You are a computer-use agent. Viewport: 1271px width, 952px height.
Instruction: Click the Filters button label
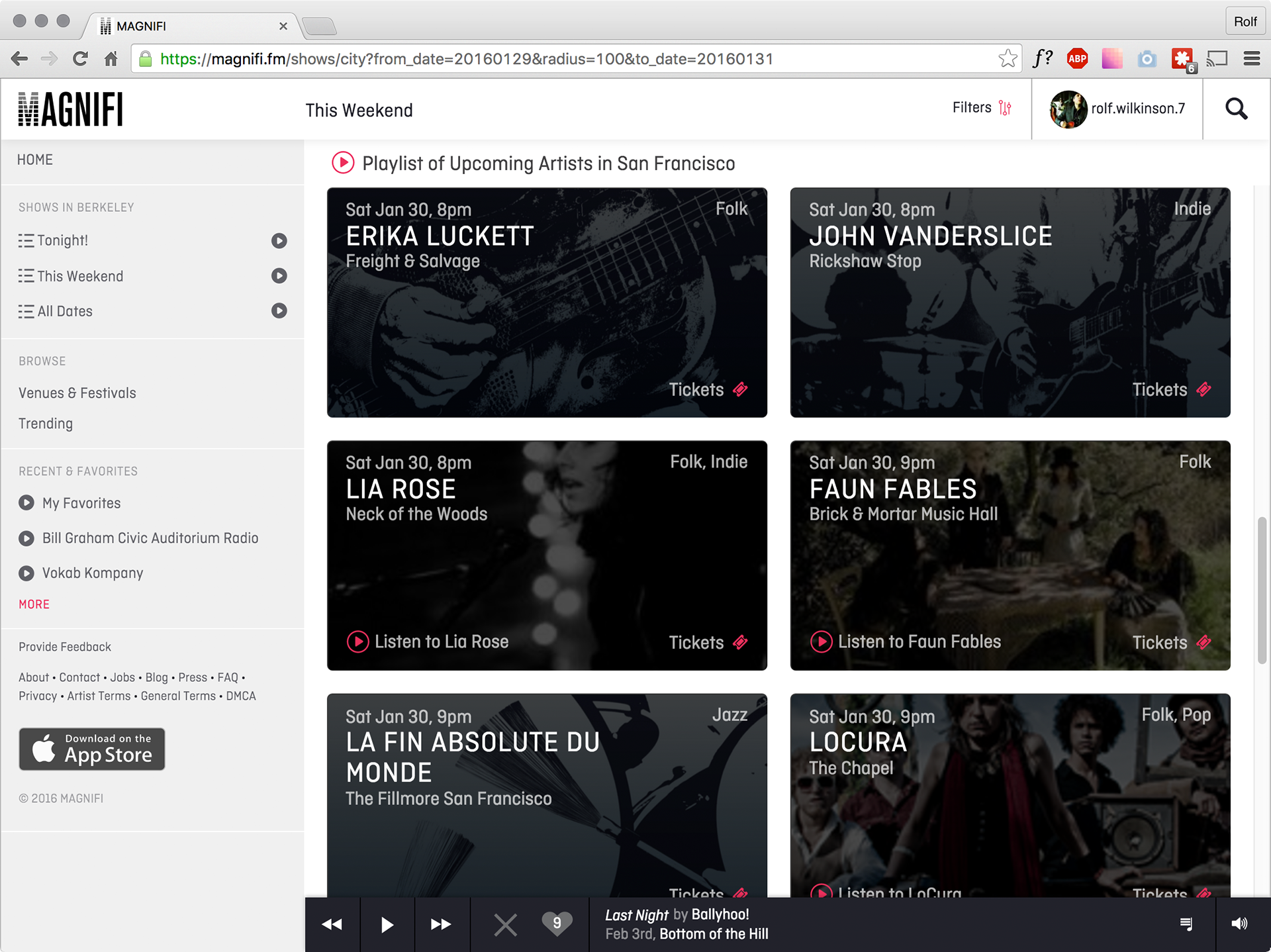click(x=972, y=107)
